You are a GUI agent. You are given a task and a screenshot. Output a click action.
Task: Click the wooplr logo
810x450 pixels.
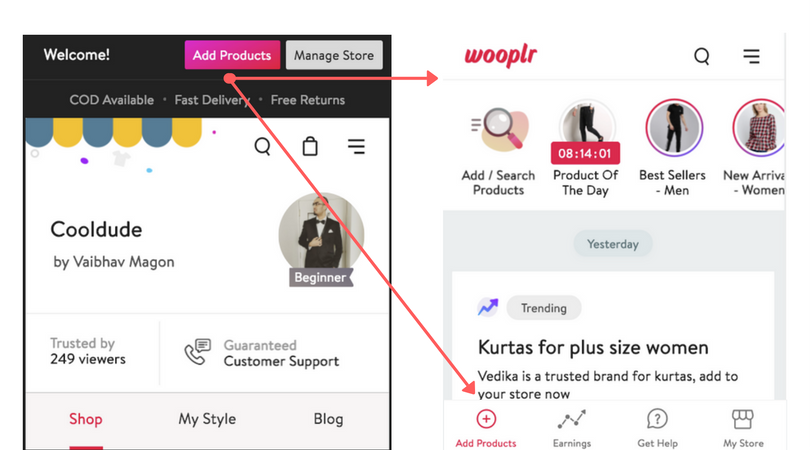tap(501, 56)
